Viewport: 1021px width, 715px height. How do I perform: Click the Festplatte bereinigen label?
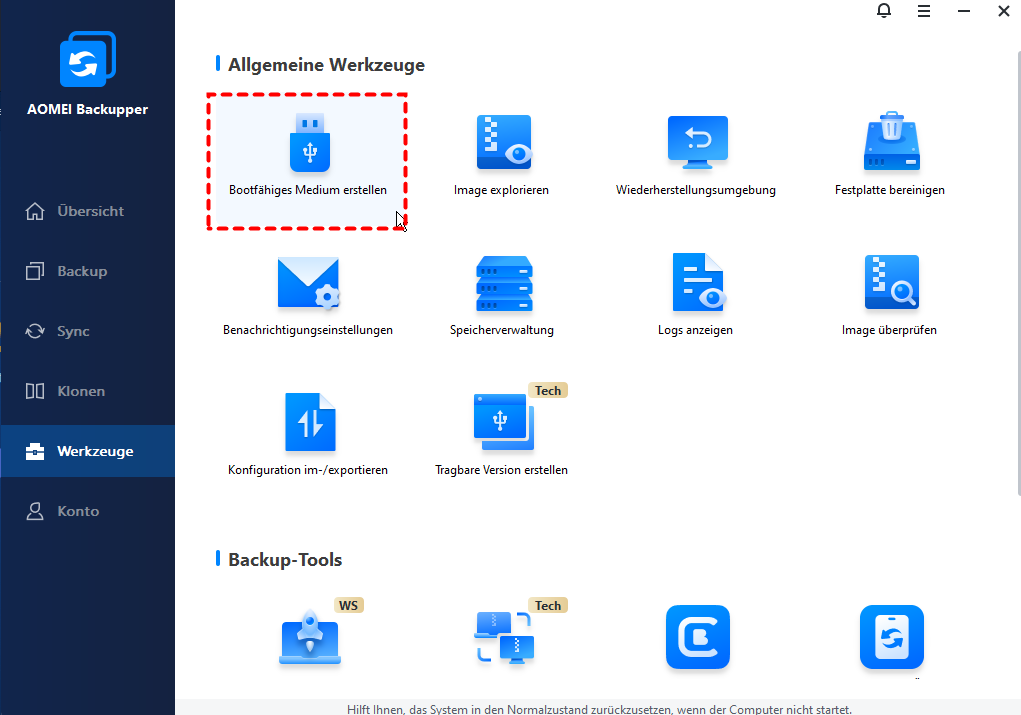pos(889,190)
